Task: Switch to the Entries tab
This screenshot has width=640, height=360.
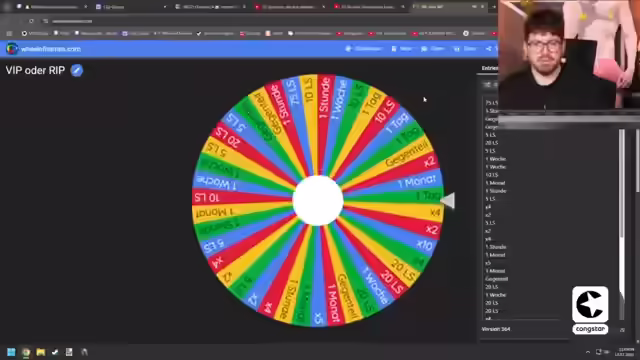Action: (x=489, y=68)
